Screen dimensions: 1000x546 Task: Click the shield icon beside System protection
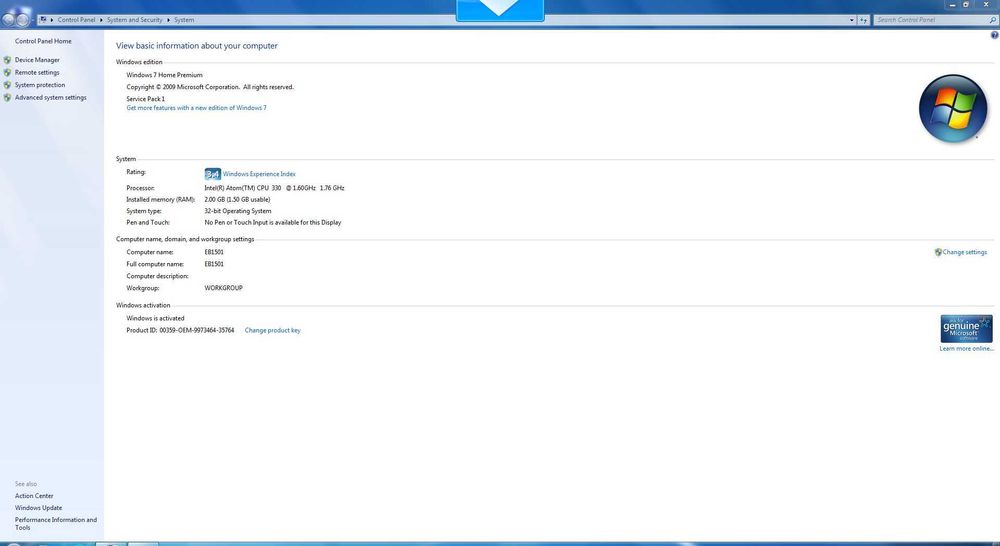point(7,85)
